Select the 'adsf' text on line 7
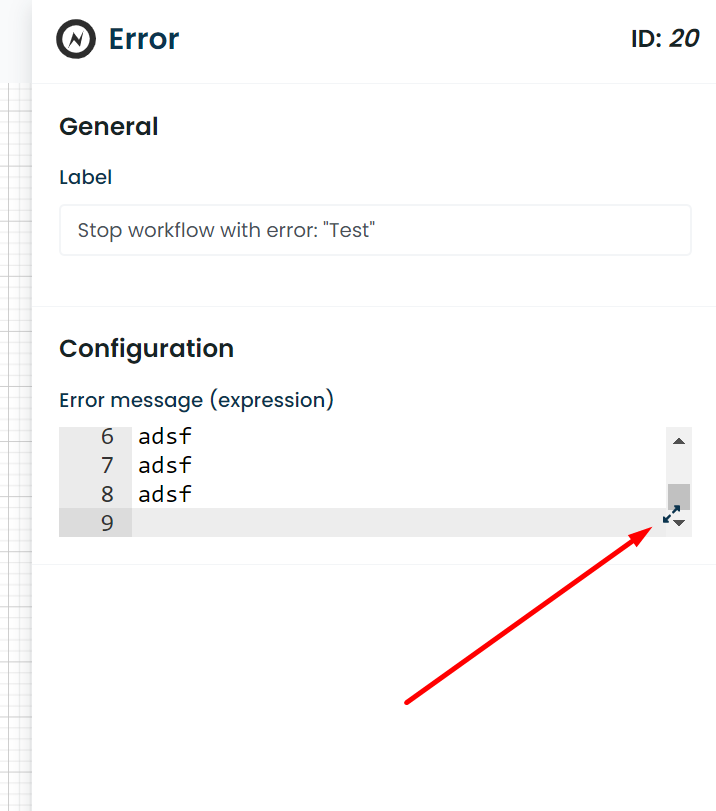This screenshot has width=716, height=811. [x=164, y=464]
